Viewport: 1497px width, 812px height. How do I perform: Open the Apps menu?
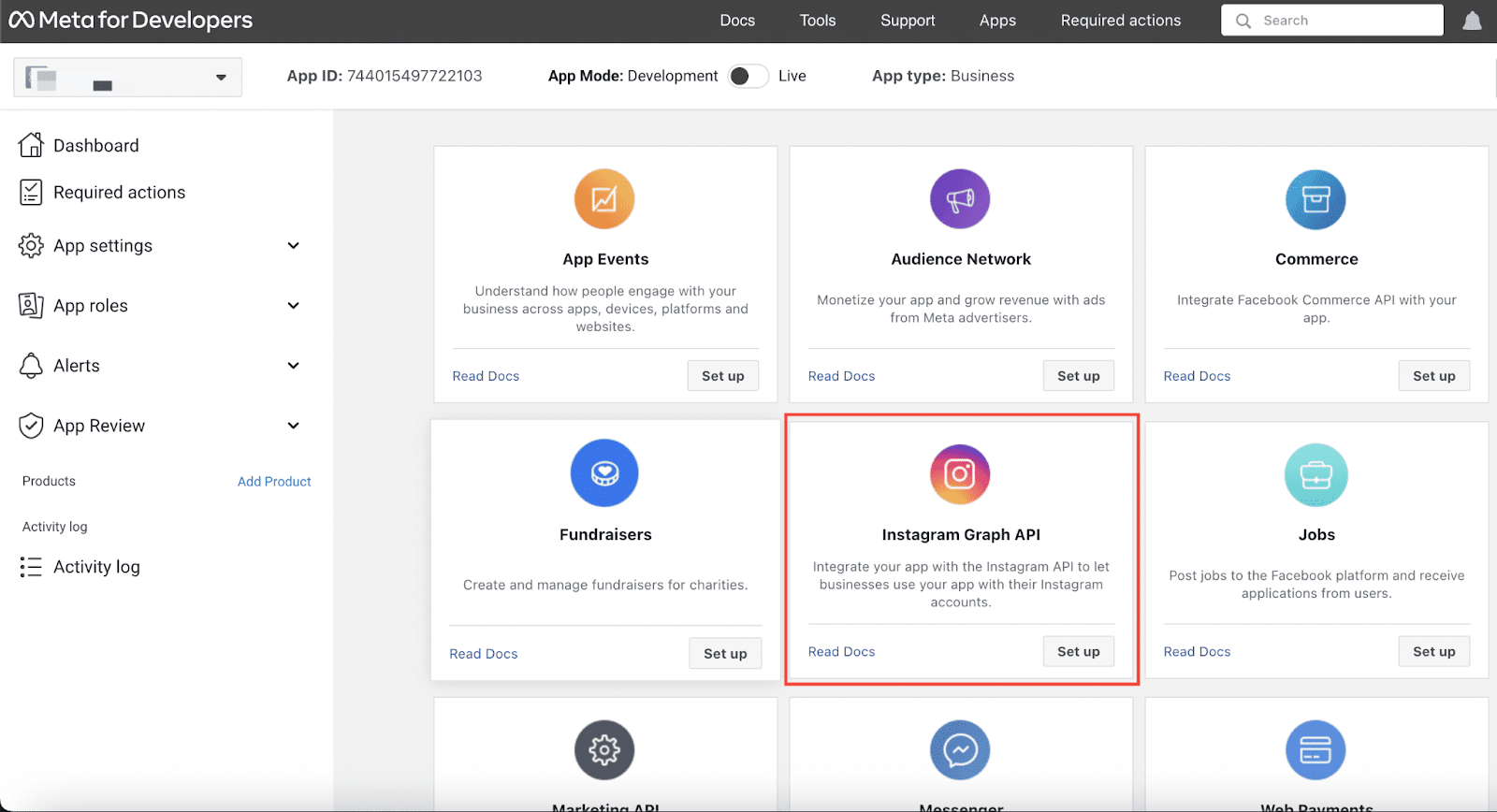[997, 21]
